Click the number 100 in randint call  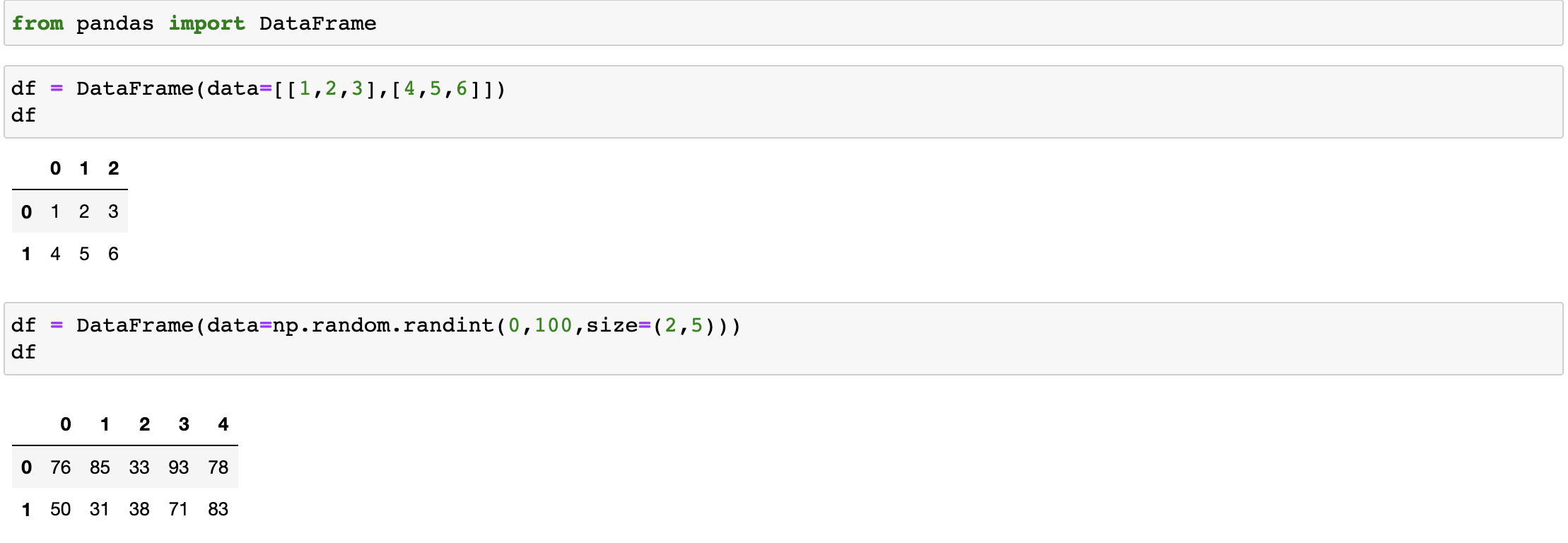(553, 325)
